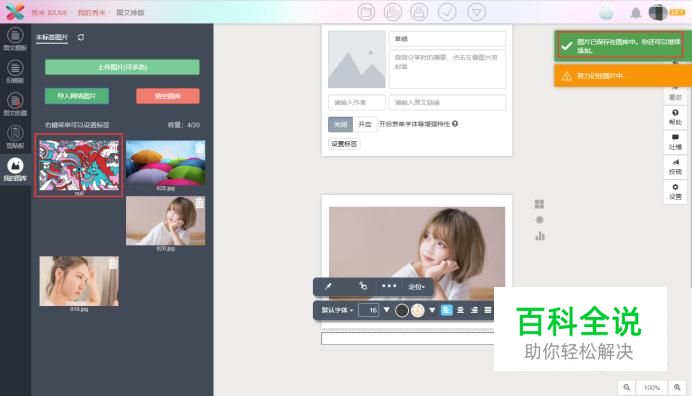Image resolution: width=692 pixels, height=396 pixels.
Task: Click the bar chart icon beside the canvas
Action: [x=540, y=236]
